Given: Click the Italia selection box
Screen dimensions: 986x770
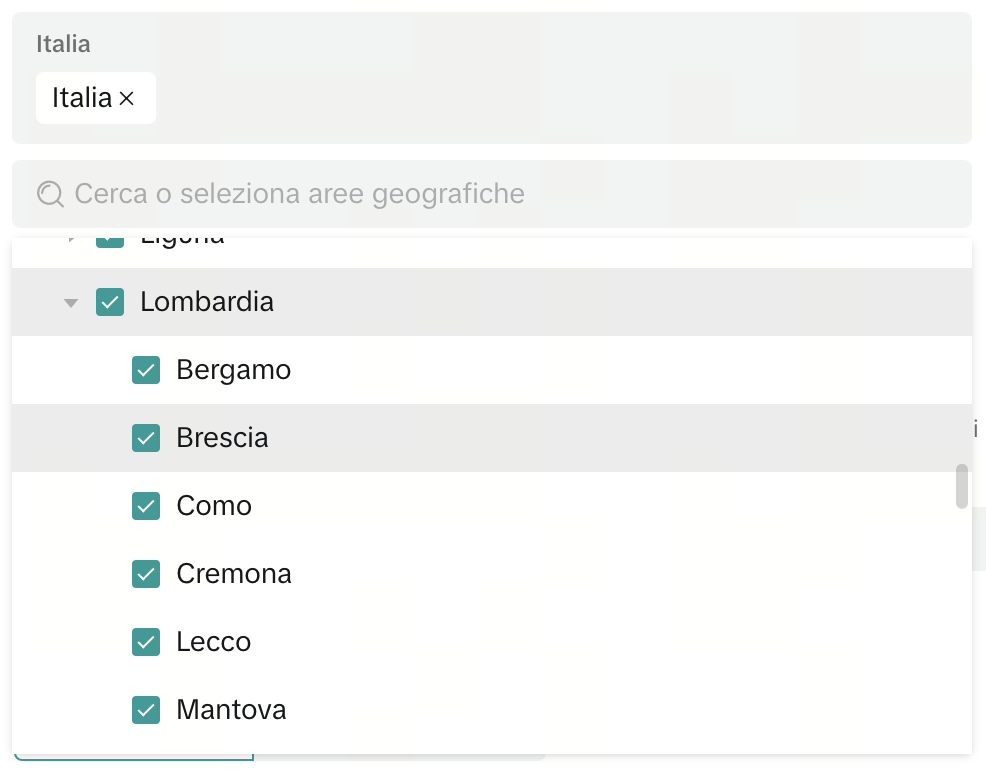Looking at the screenshot, I should [x=492, y=78].
